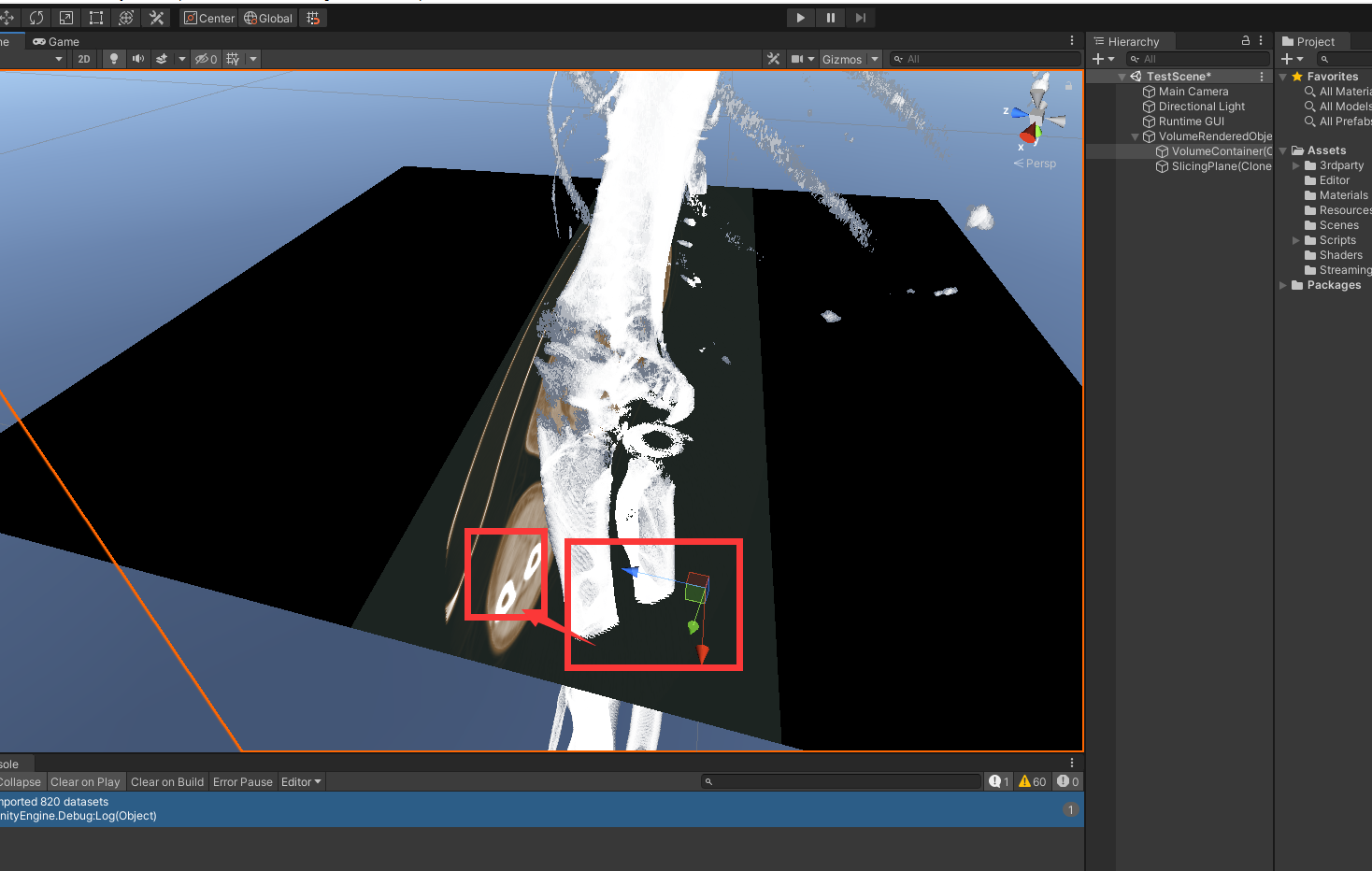
Task: Activate the combined Transform tool
Action: click(x=126, y=17)
